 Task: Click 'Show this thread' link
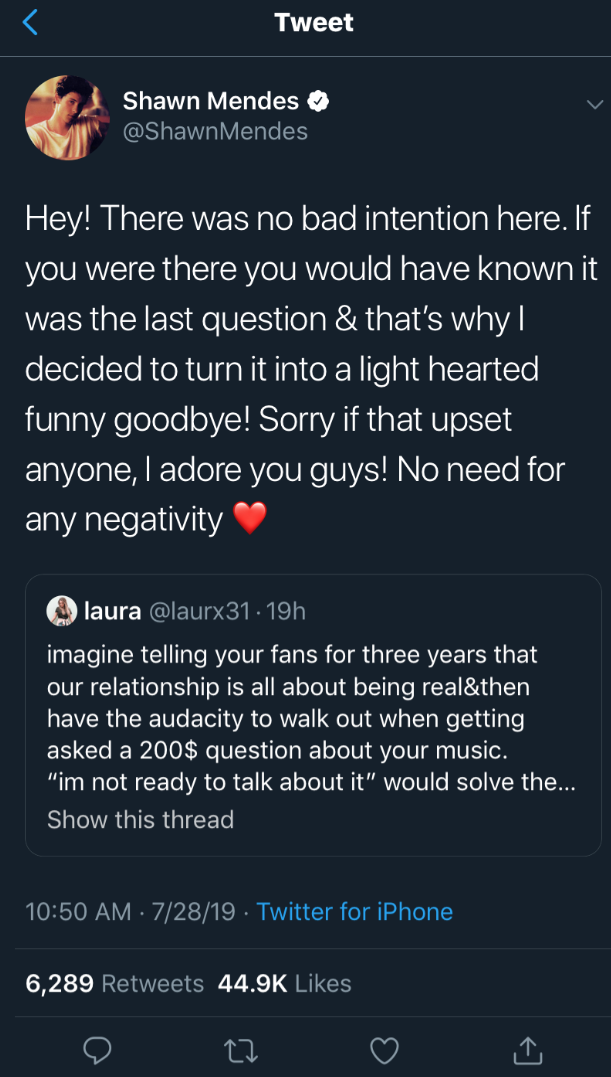pos(140,820)
